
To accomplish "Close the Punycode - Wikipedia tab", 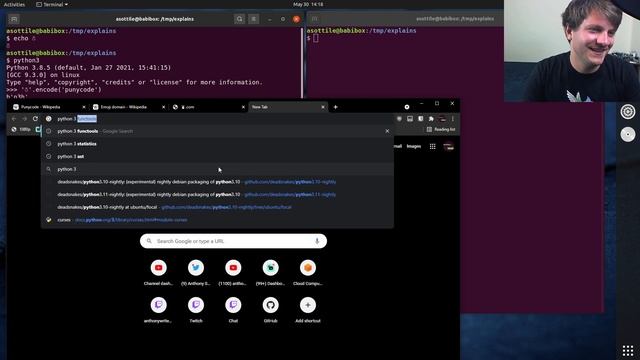I will pyautogui.click(x=84, y=107).
